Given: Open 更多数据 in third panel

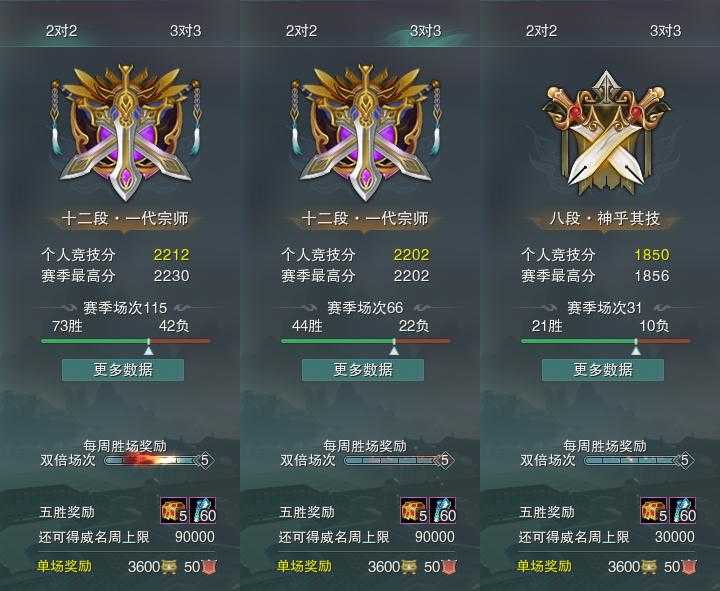Looking at the screenshot, I should (x=603, y=370).
